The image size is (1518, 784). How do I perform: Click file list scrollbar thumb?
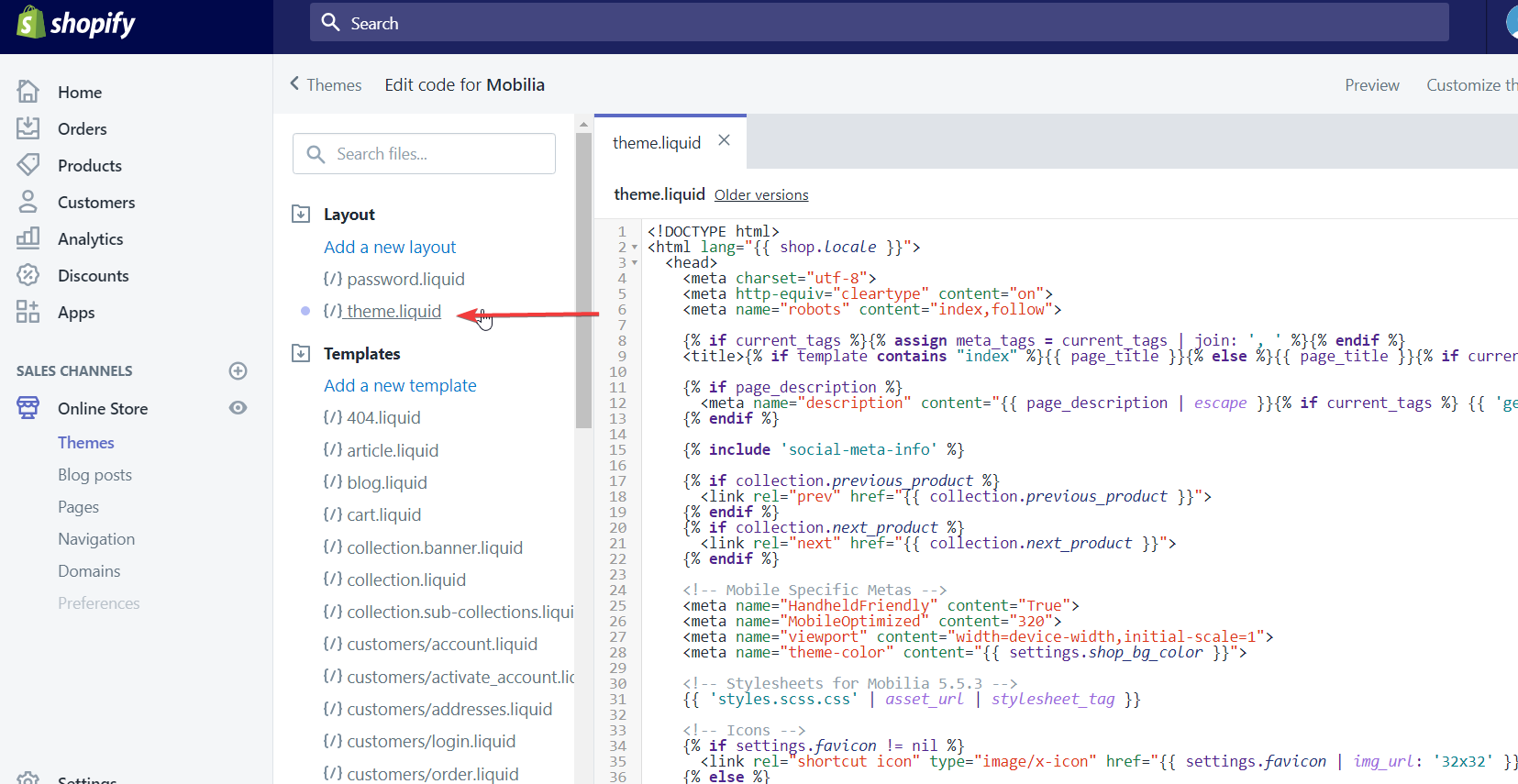[x=583, y=281]
